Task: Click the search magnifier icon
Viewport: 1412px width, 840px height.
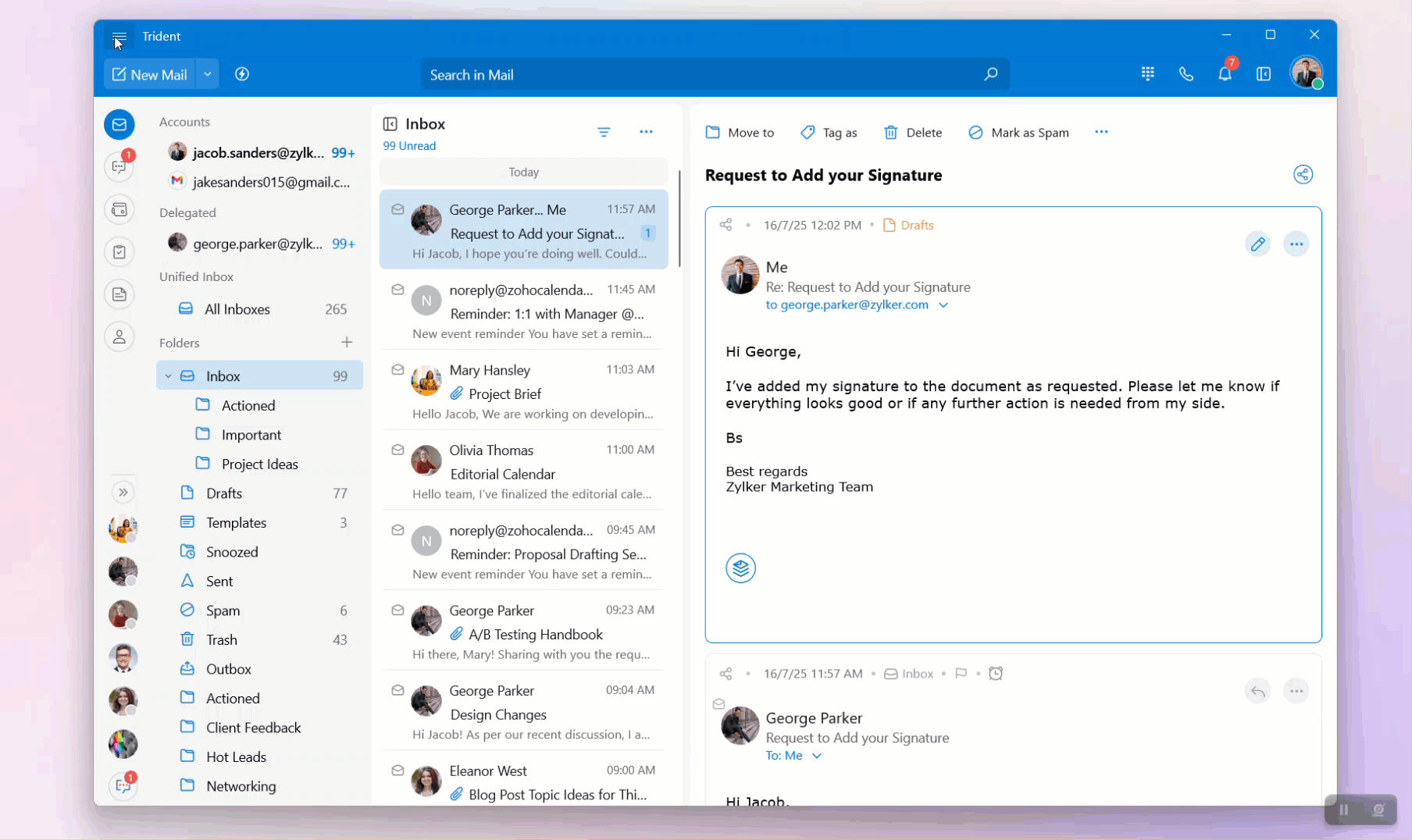Action: (990, 74)
